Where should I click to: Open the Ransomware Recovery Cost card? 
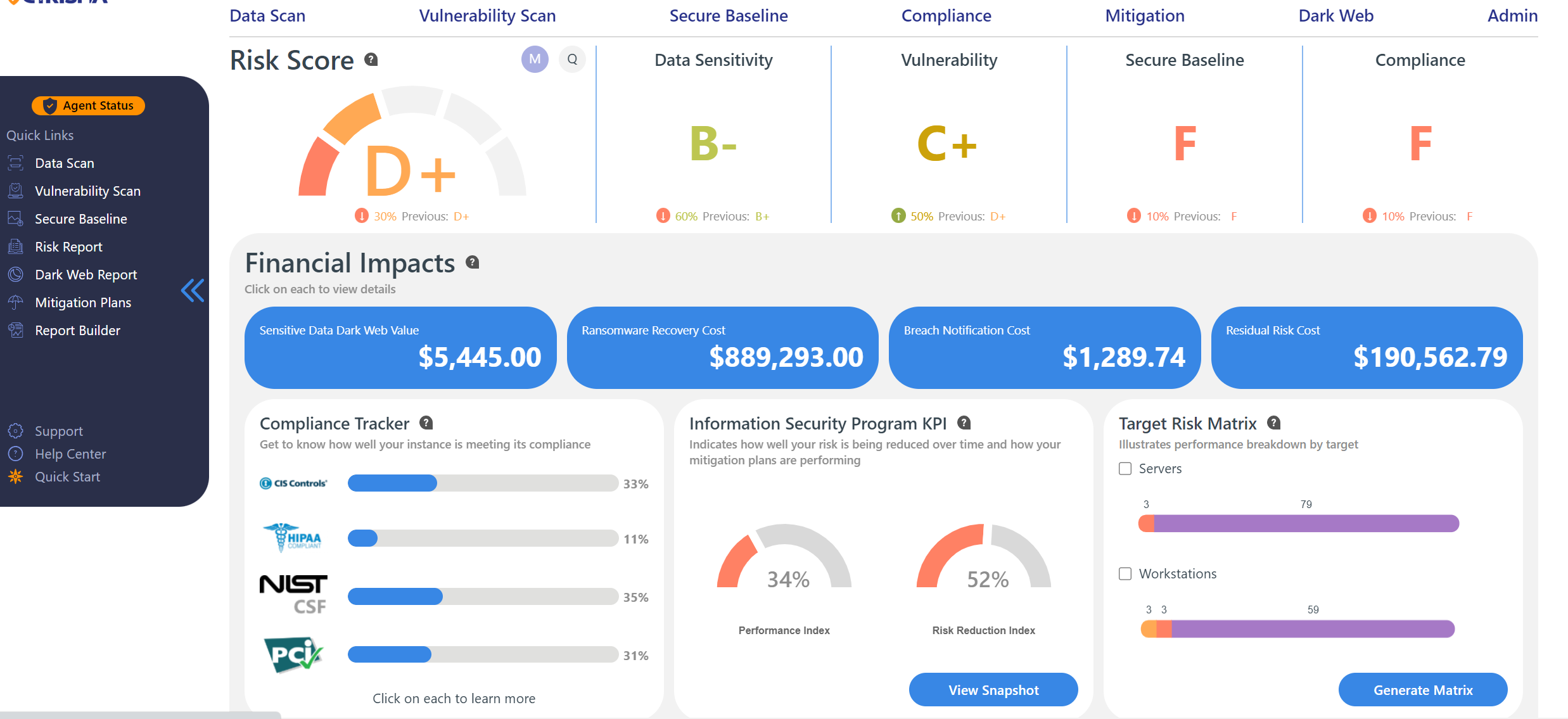pyautogui.click(x=722, y=347)
